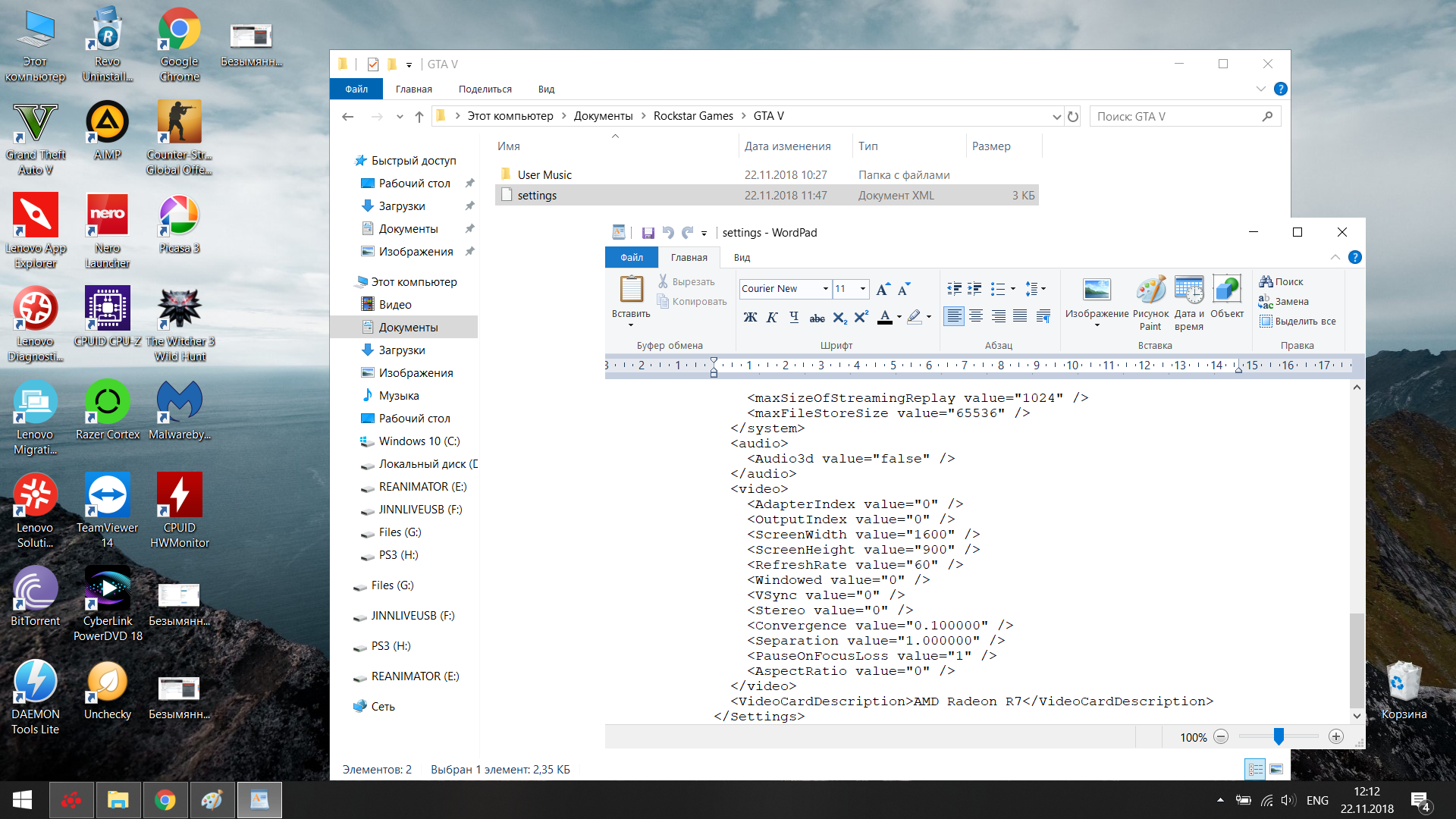This screenshot has width=1456, height=819.
Task: Open the paragraph settings icon
Action: pyautogui.click(x=1043, y=315)
